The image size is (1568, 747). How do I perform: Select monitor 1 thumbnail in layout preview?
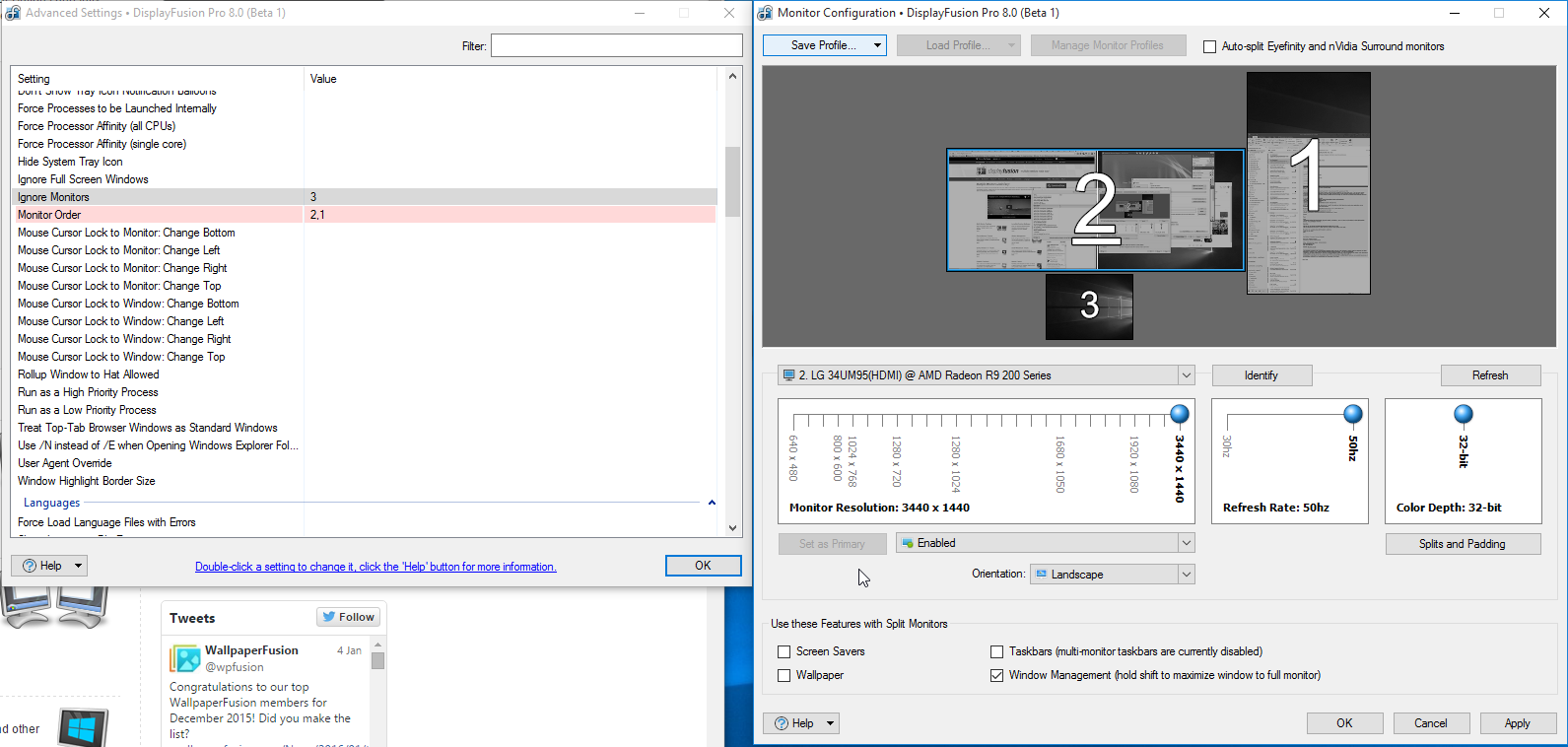coord(1308,183)
